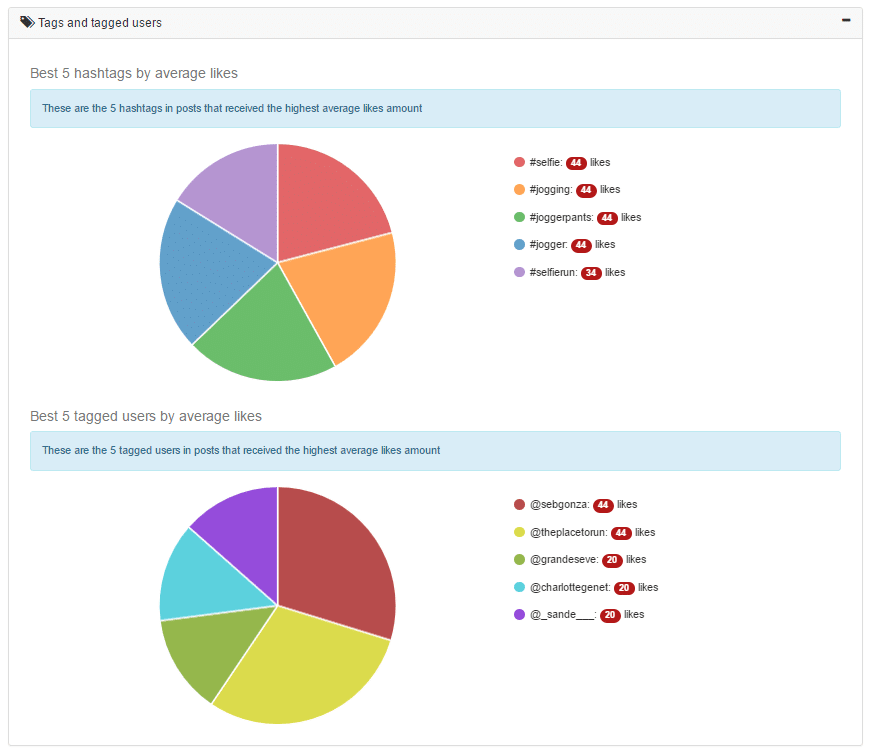The width and height of the screenshot is (871, 752).
Task: Select the green #joggerpants pie slice
Action: pyautogui.click(x=267, y=330)
